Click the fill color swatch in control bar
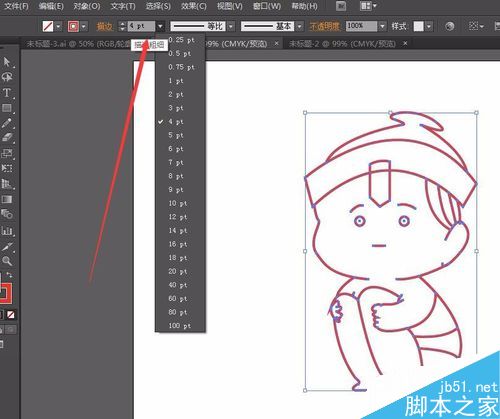The height and width of the screenshot is (419, 500). (48, 26)
